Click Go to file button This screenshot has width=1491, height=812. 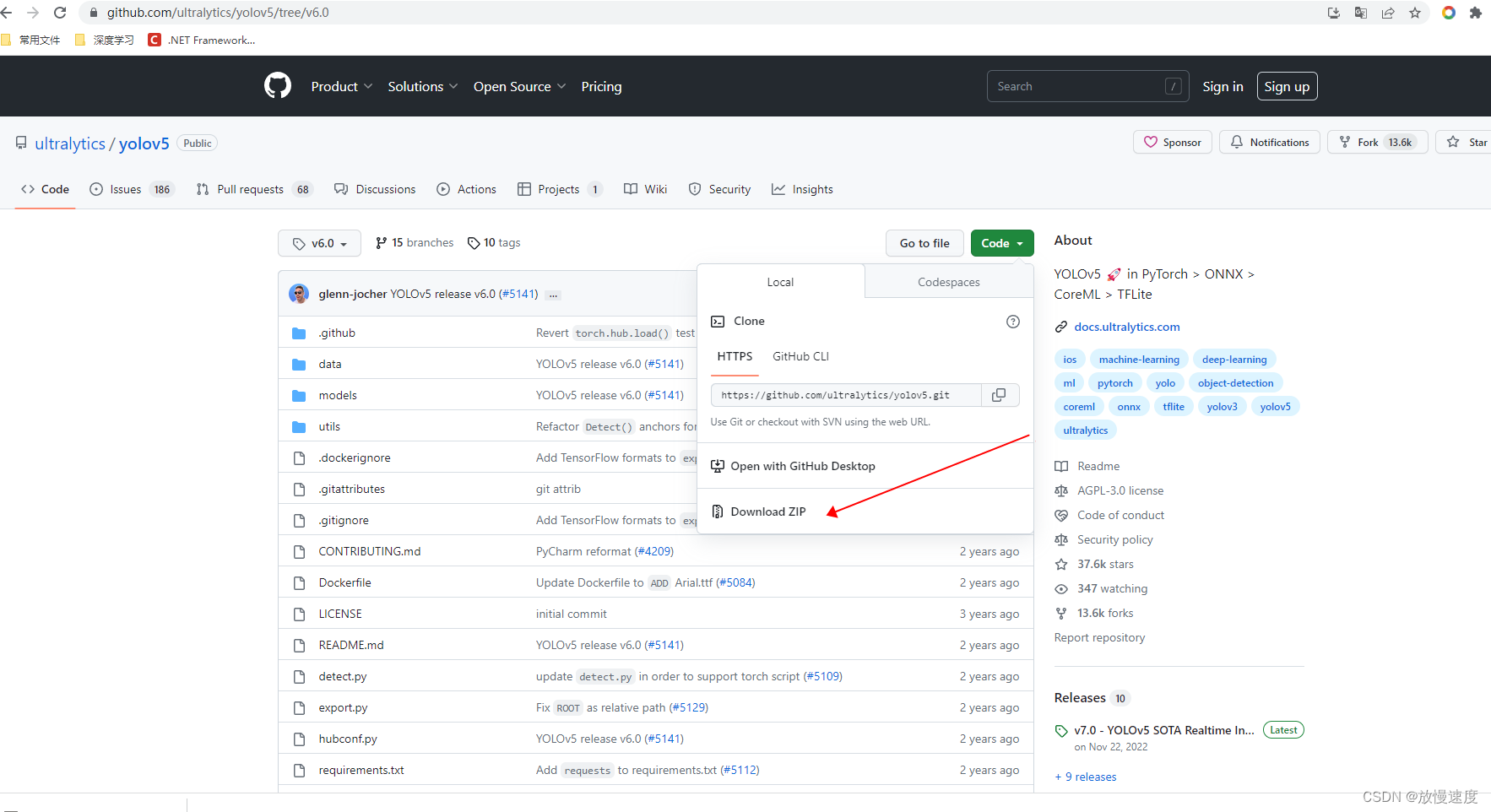pos(924,243)
